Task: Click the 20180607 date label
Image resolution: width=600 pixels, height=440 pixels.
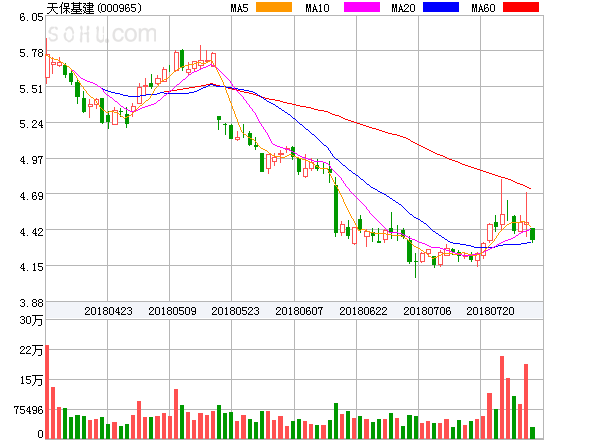Action: tap(299, 311)
